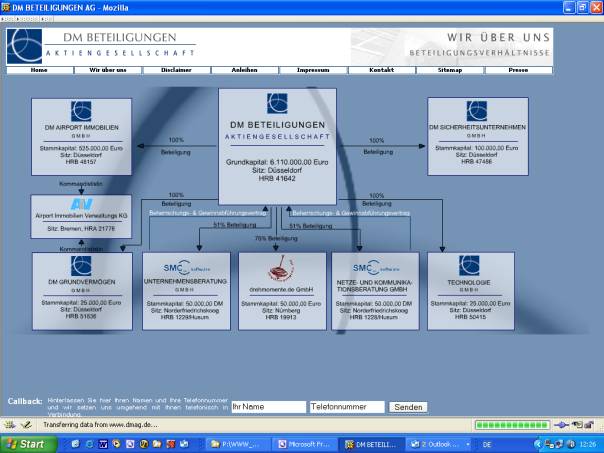
Task: Click 'UNTERNEHMENSBERATUNG' company name
Action: pos(185,282)
